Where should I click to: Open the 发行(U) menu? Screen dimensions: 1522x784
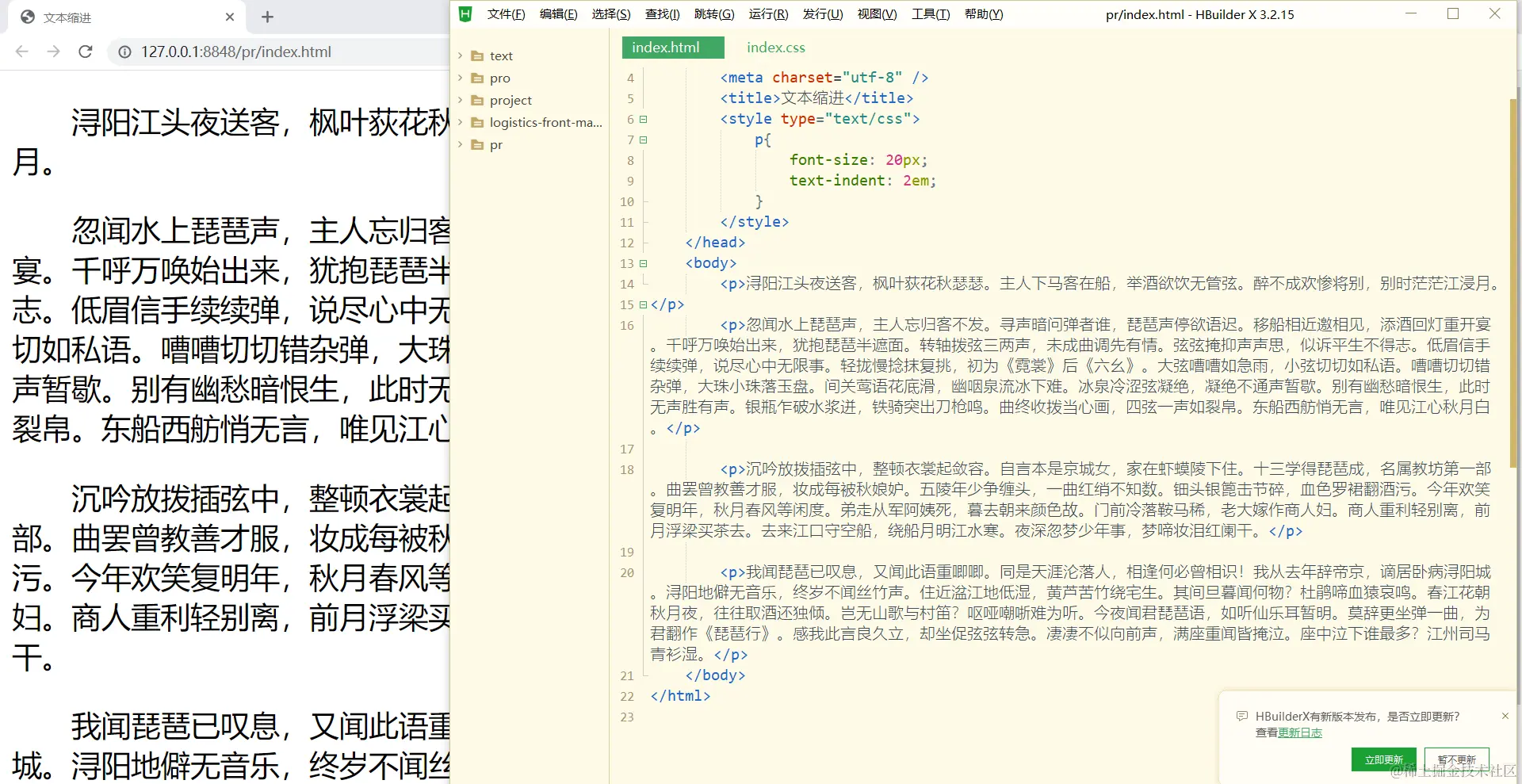point(823,14)
